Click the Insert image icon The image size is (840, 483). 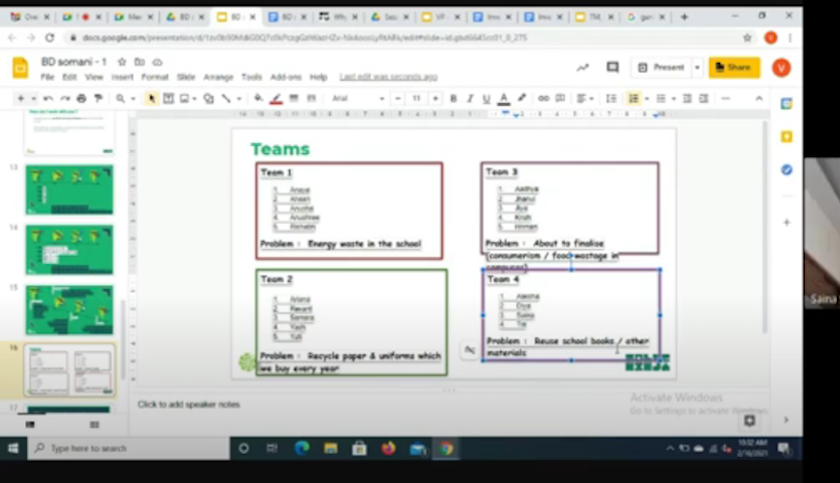pyautogui.click(x=185, y=99)
